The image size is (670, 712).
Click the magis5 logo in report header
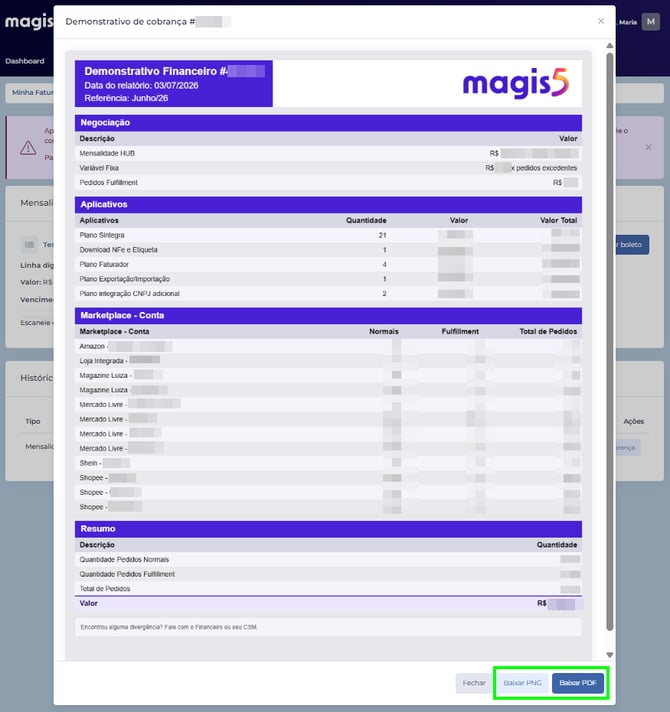[x=515, y=83]
